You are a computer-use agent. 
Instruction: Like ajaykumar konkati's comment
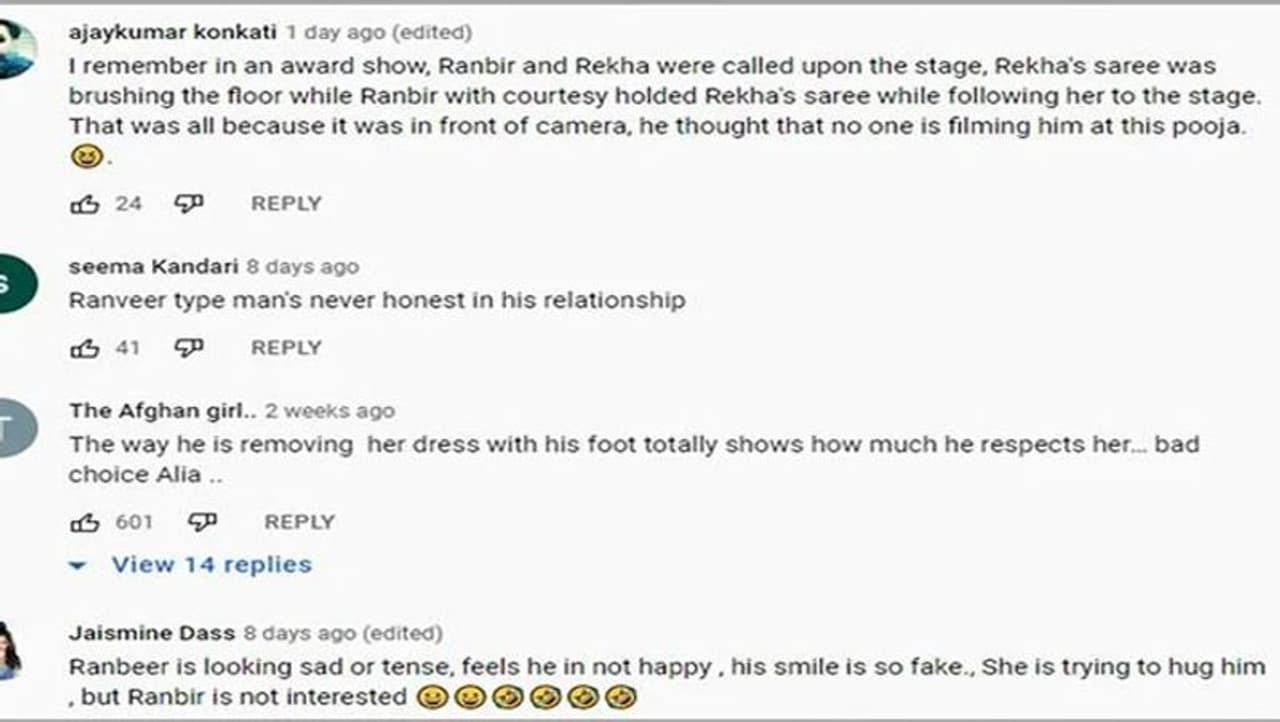[84, 204]
